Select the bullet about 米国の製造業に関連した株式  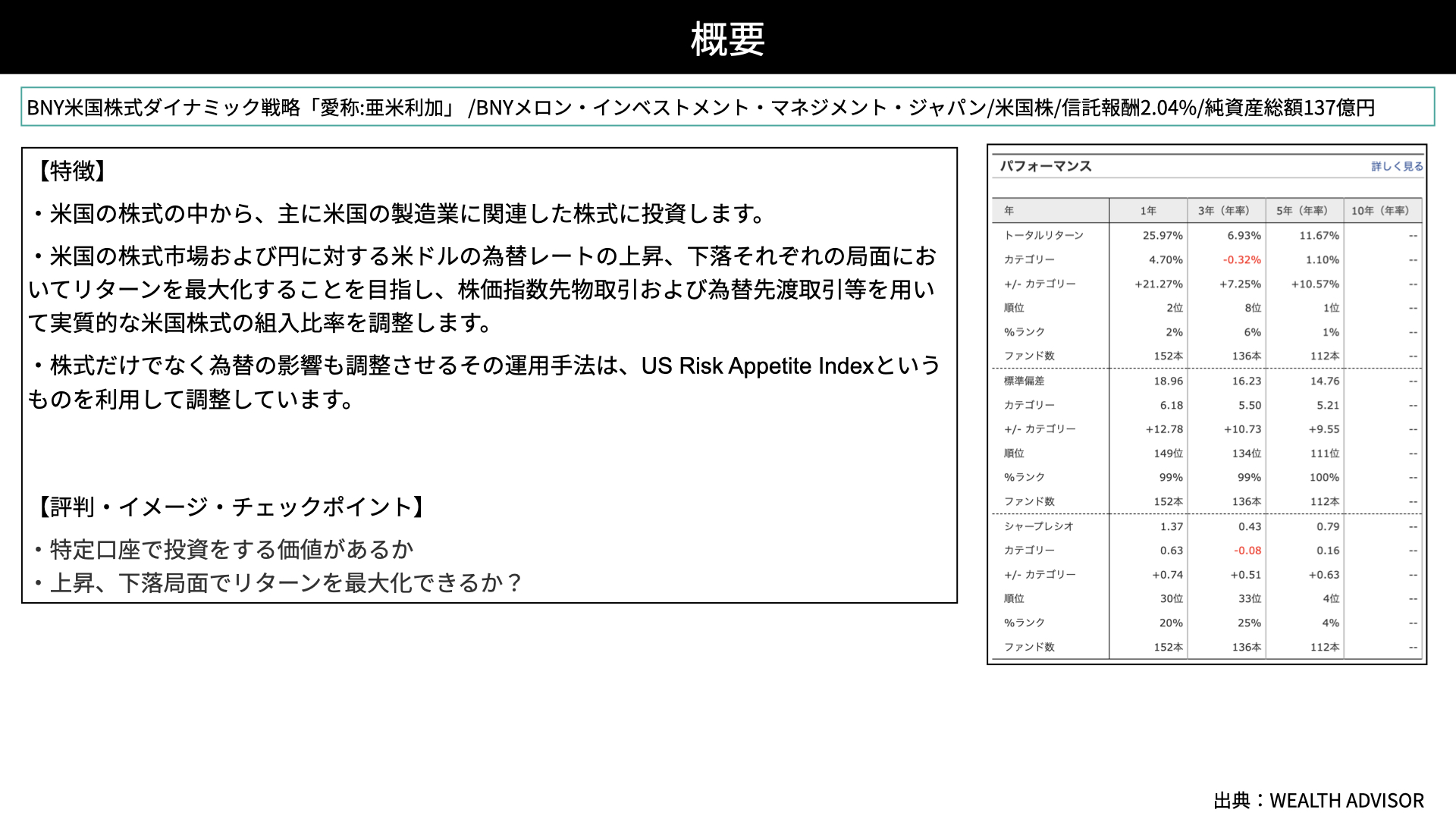pyautogui.click(x=397, y=214)
